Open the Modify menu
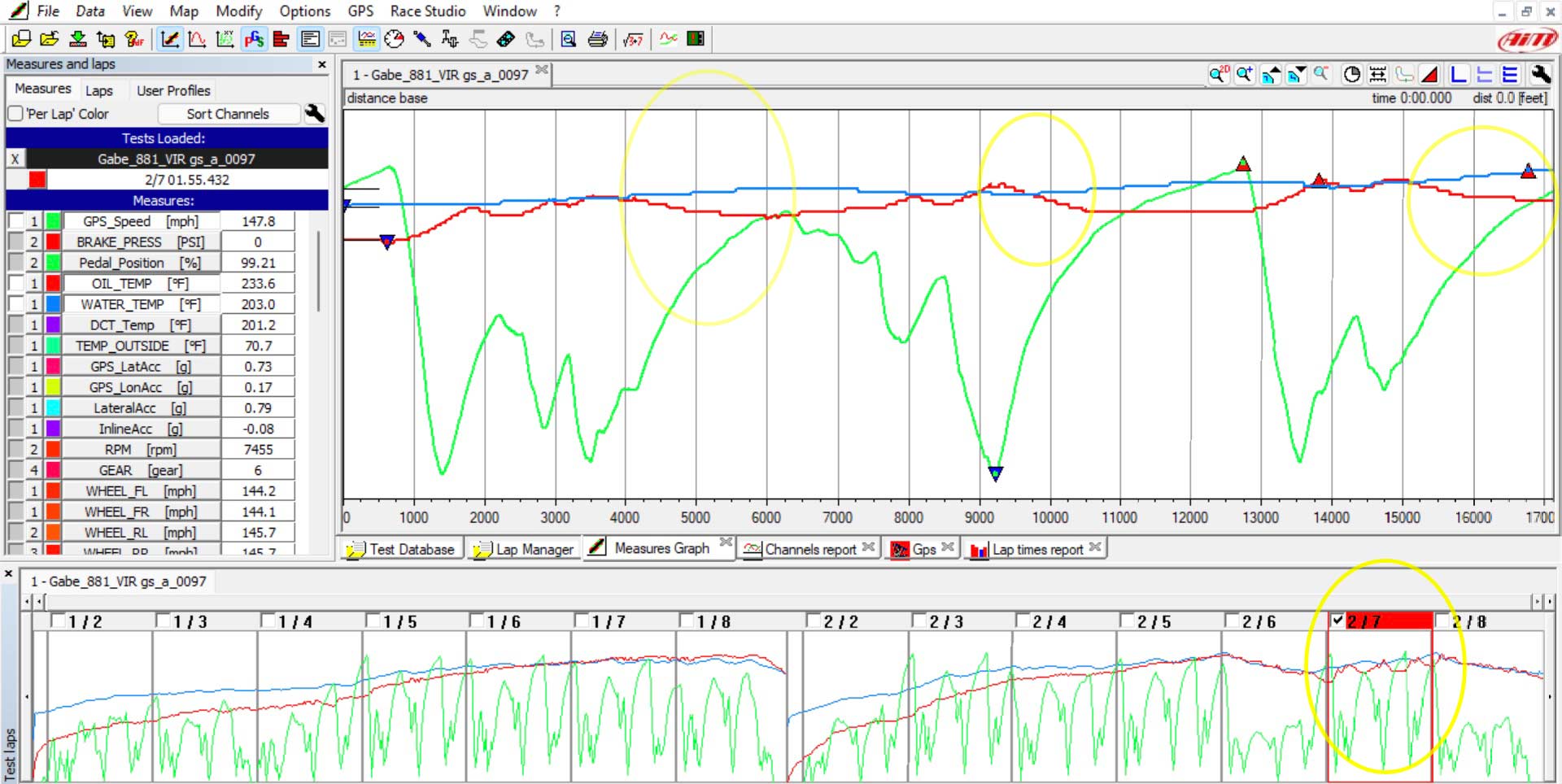Screen dimensions: 1562x784 (239, 11)
